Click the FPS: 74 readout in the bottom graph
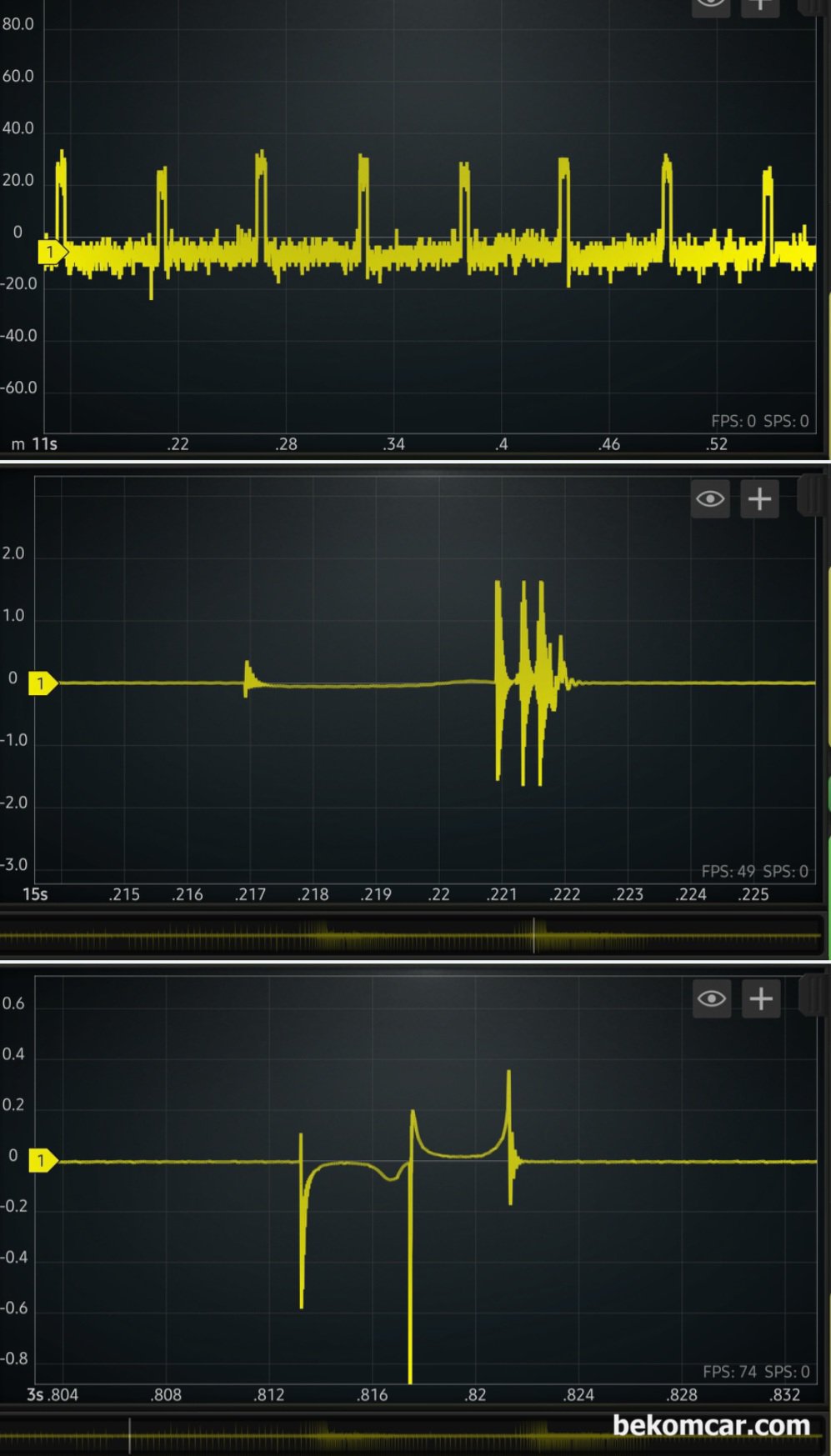831x1456 pixels. [x=729, y=1371]
